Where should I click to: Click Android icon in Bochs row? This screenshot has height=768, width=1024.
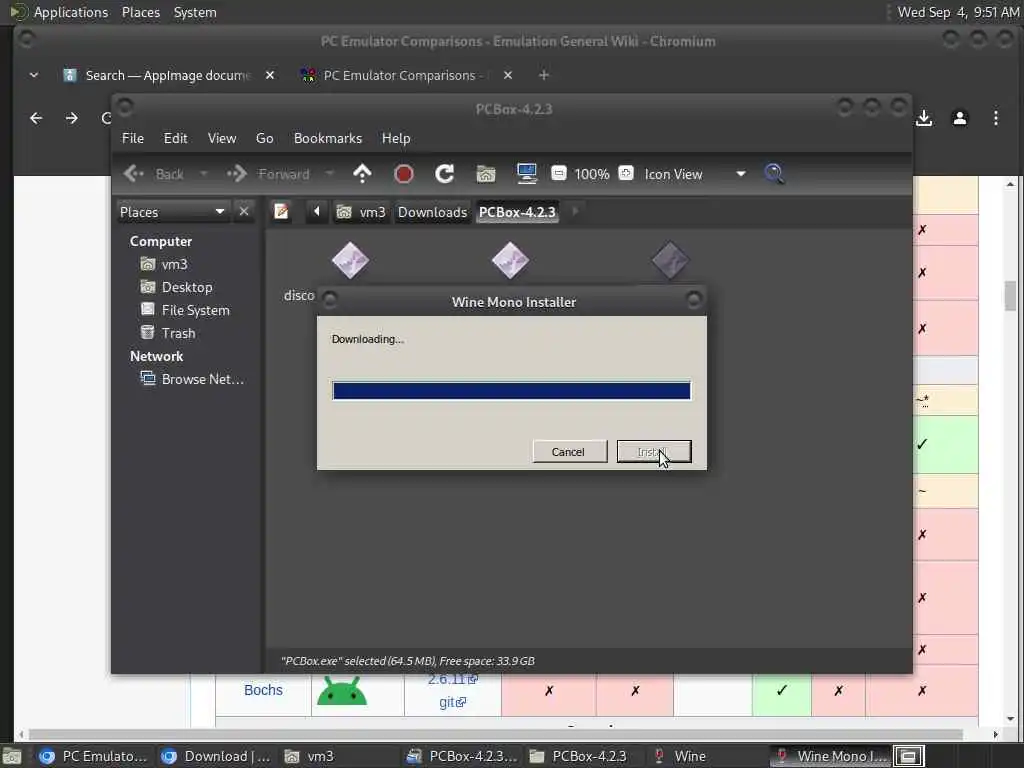coord(342,692)
